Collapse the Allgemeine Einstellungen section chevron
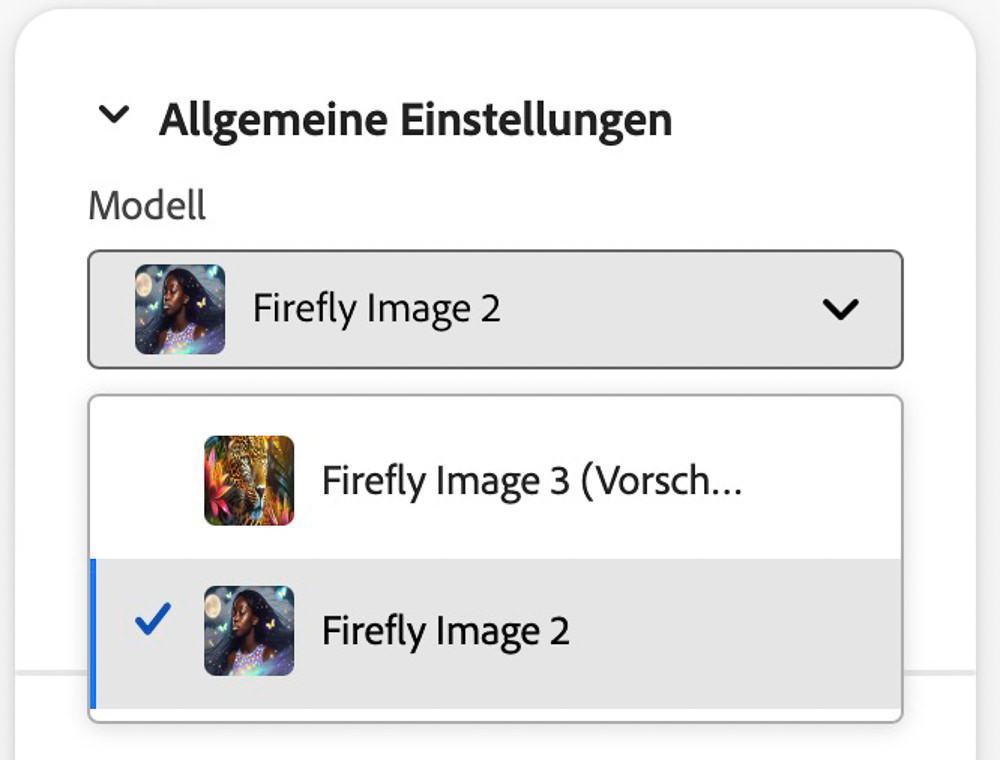The image size is (1000, 760). tap(114, 115)
